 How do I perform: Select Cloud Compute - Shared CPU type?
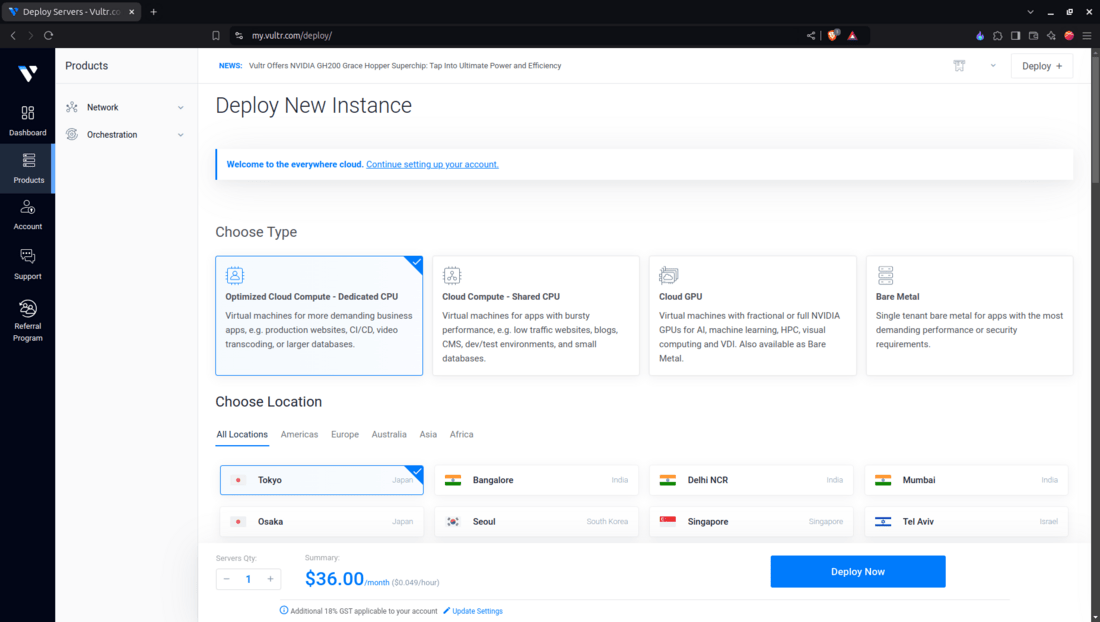tap(535, 316)
